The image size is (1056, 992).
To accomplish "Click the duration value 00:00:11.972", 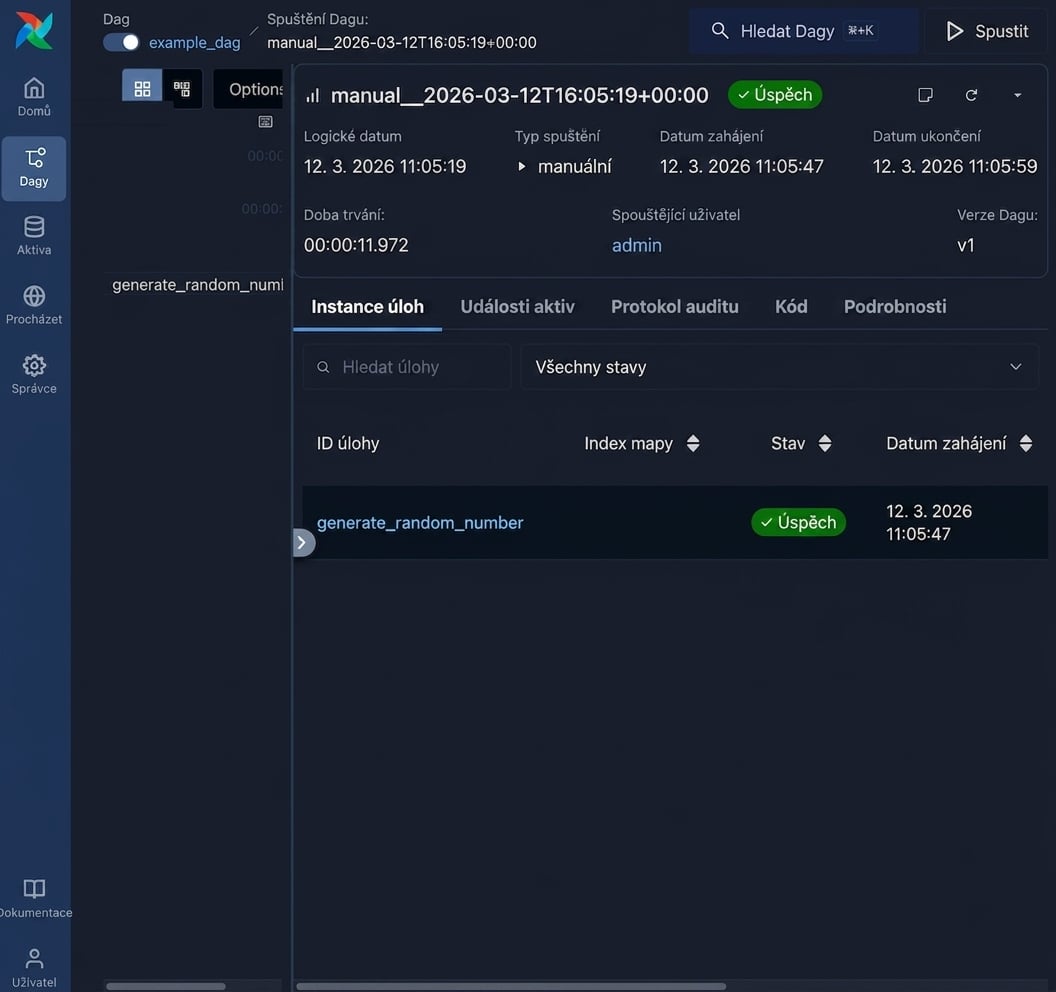I will pos(356,245).
